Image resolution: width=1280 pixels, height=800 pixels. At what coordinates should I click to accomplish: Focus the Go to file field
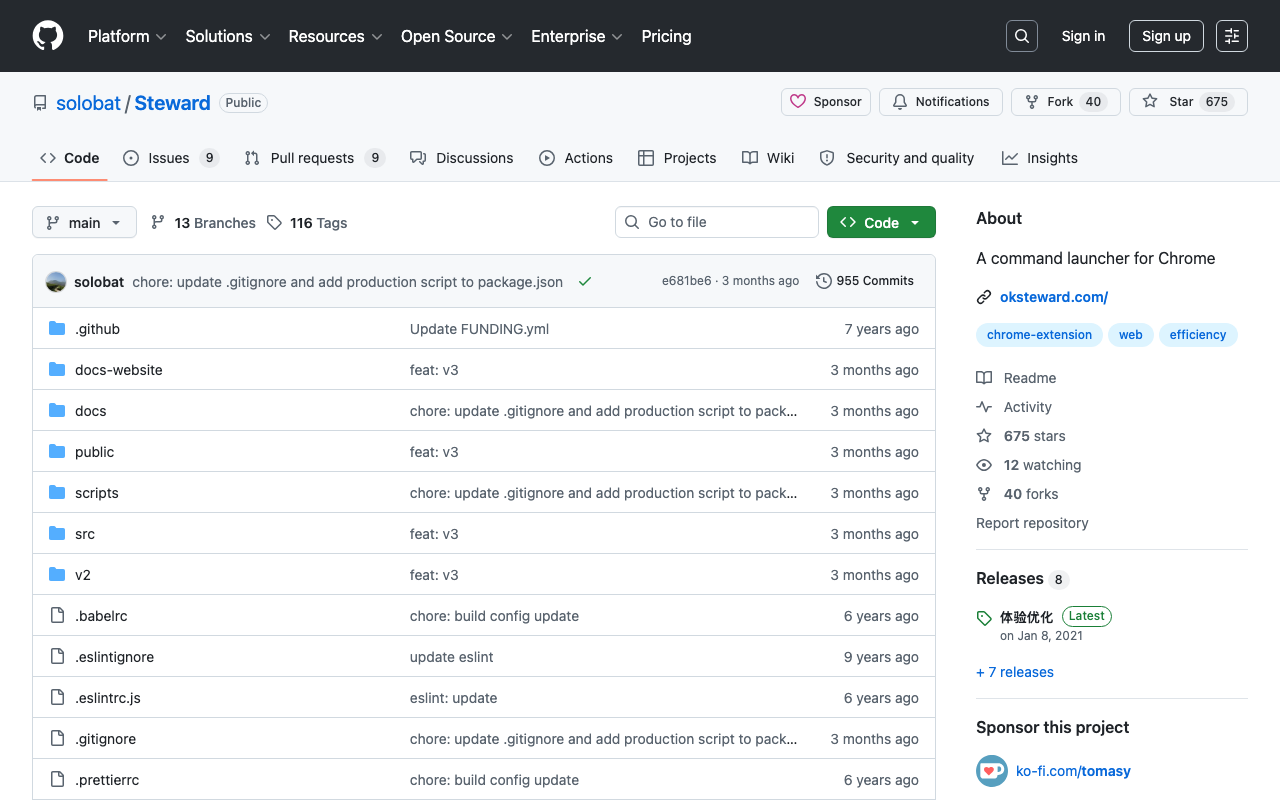tap(717, 222)
